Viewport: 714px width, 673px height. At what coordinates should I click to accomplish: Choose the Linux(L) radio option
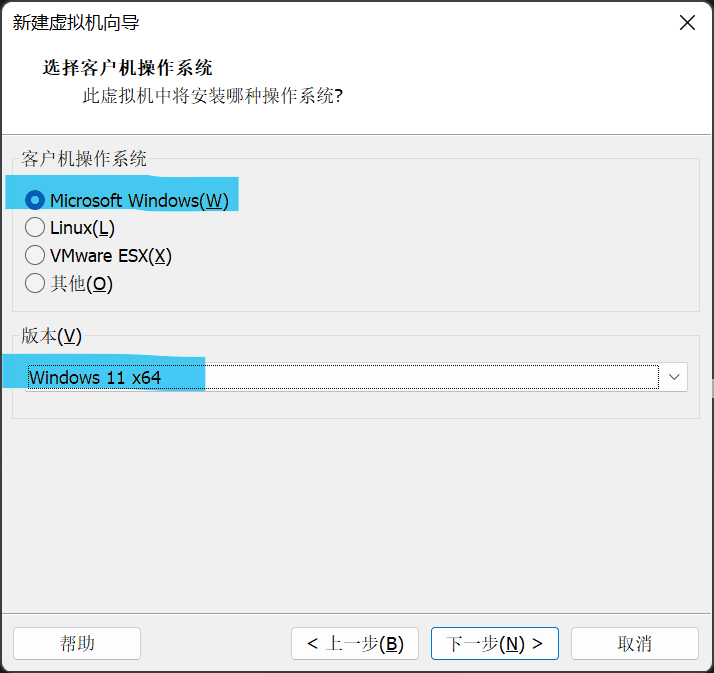(35, 228)
